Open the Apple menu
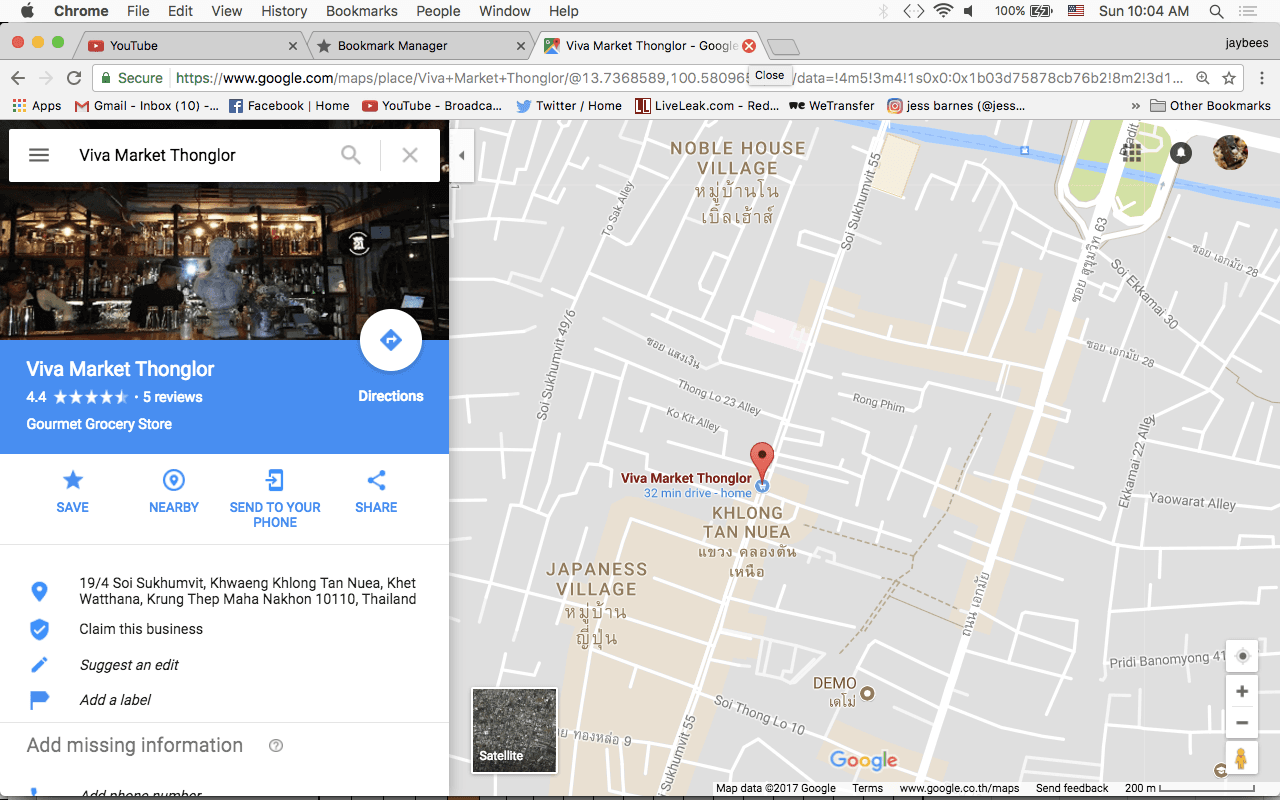This screenshot has height=800, width=1280. (x=27, y=11)
